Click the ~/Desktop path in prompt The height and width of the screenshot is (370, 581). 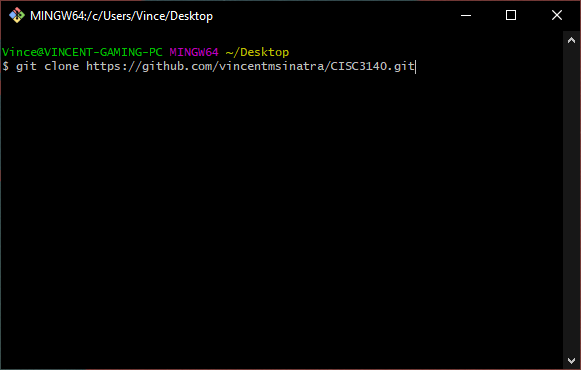point(257,52)
